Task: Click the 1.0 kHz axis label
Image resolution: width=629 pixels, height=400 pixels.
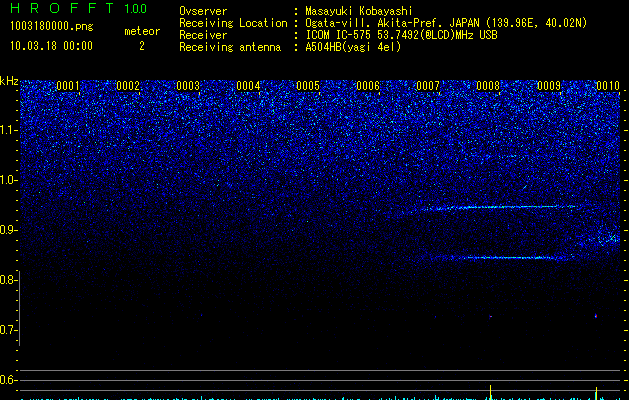Action: pyautogui.click(x=7, y=180)
